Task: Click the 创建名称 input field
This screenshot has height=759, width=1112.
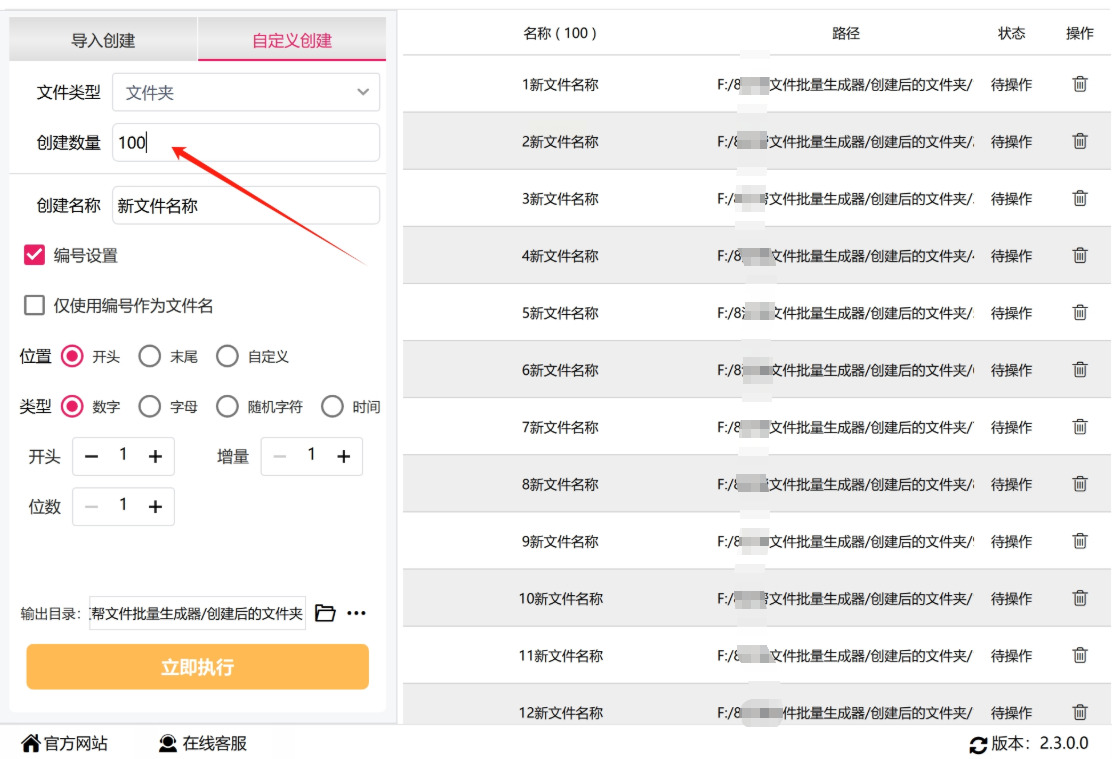Action: [246, 206]
